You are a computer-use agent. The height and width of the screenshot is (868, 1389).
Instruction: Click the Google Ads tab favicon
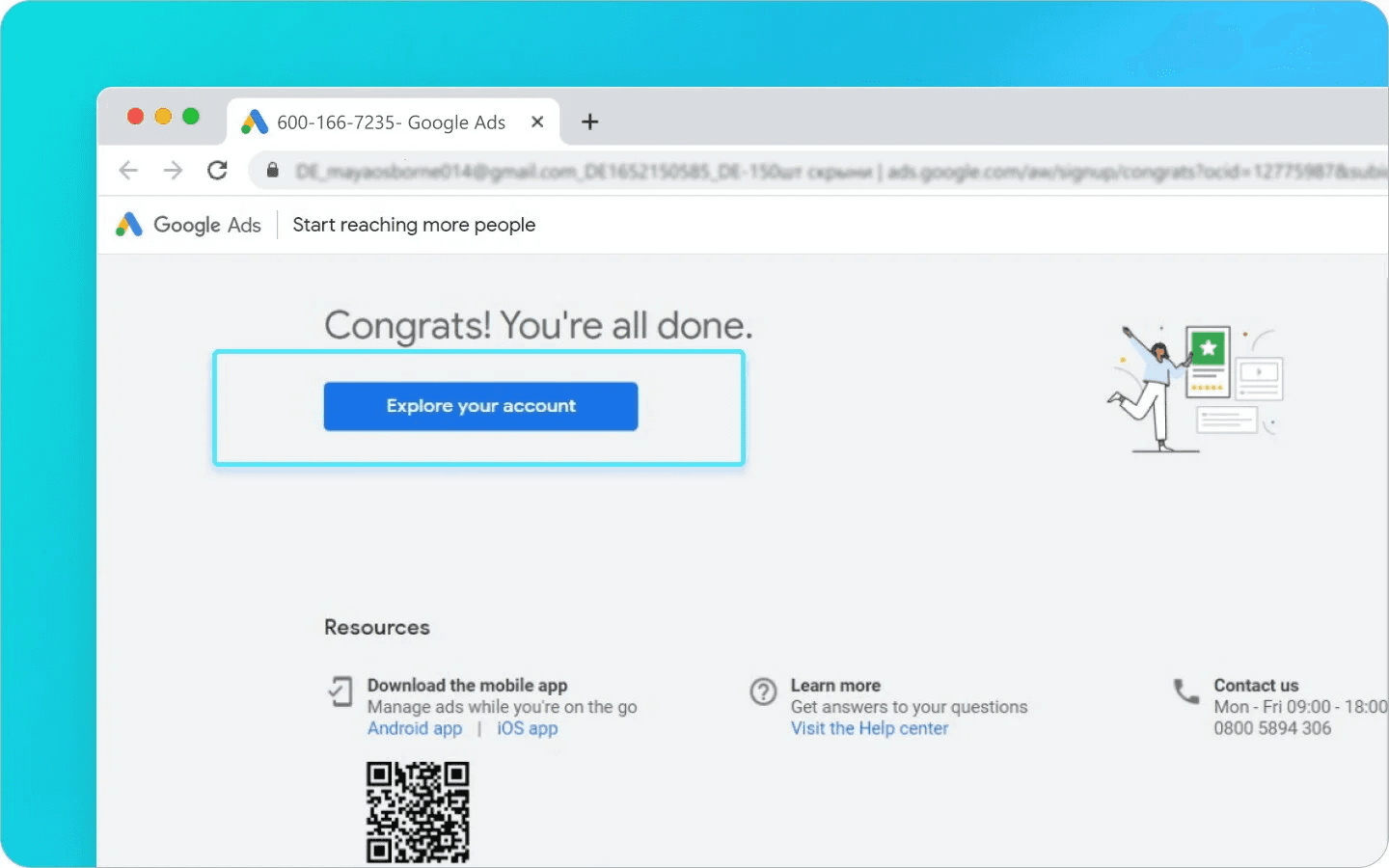point(255,122)
